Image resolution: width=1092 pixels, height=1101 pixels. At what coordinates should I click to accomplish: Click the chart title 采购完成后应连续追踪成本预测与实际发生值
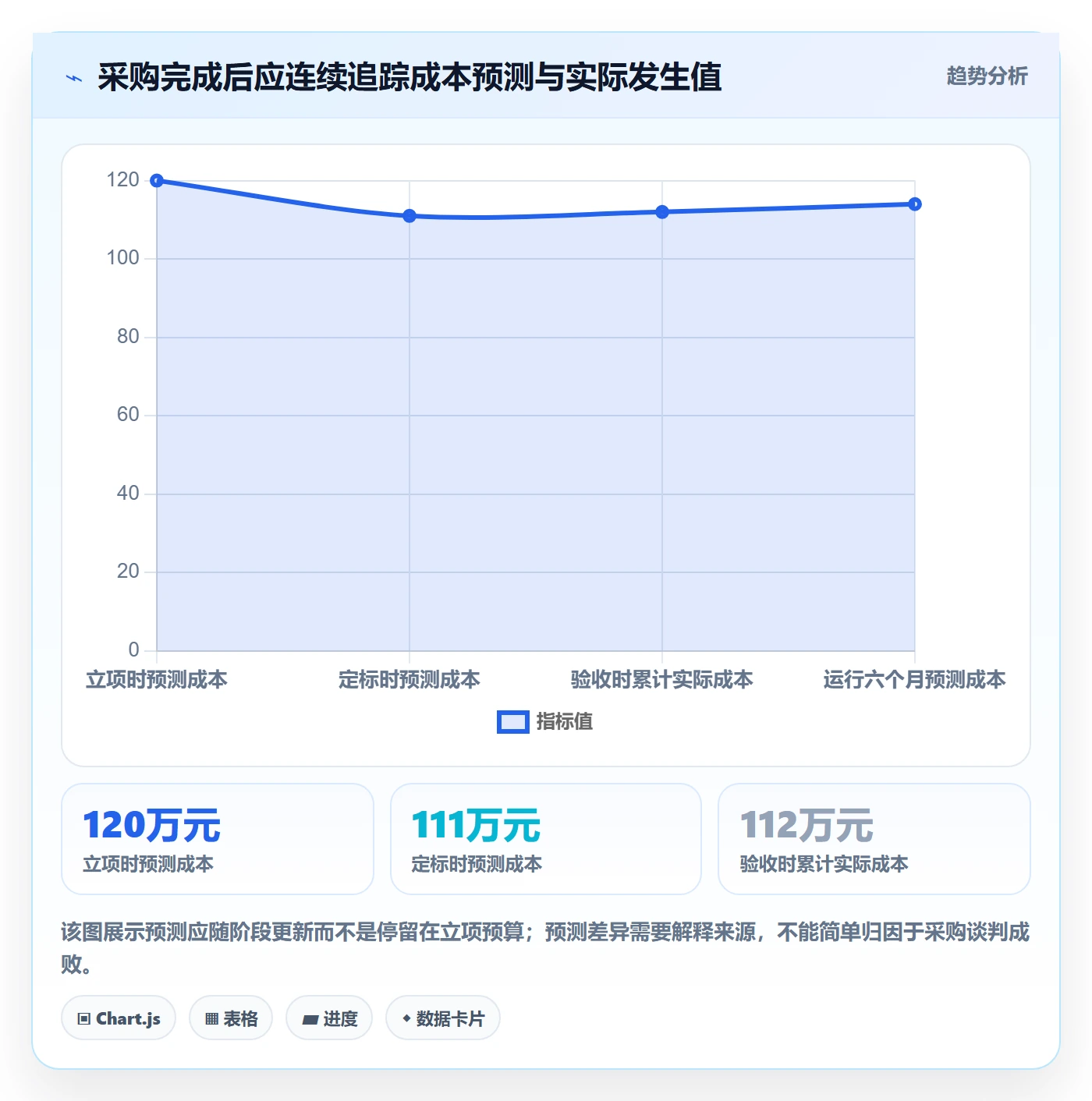[409, 76]
